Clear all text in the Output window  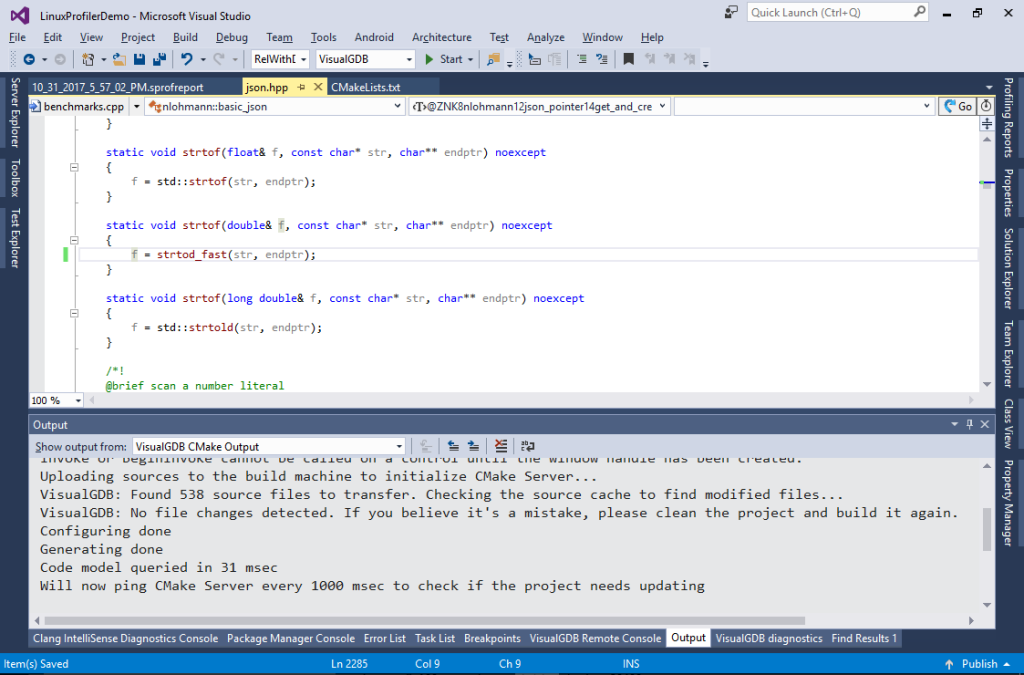(x=500, y=446)
